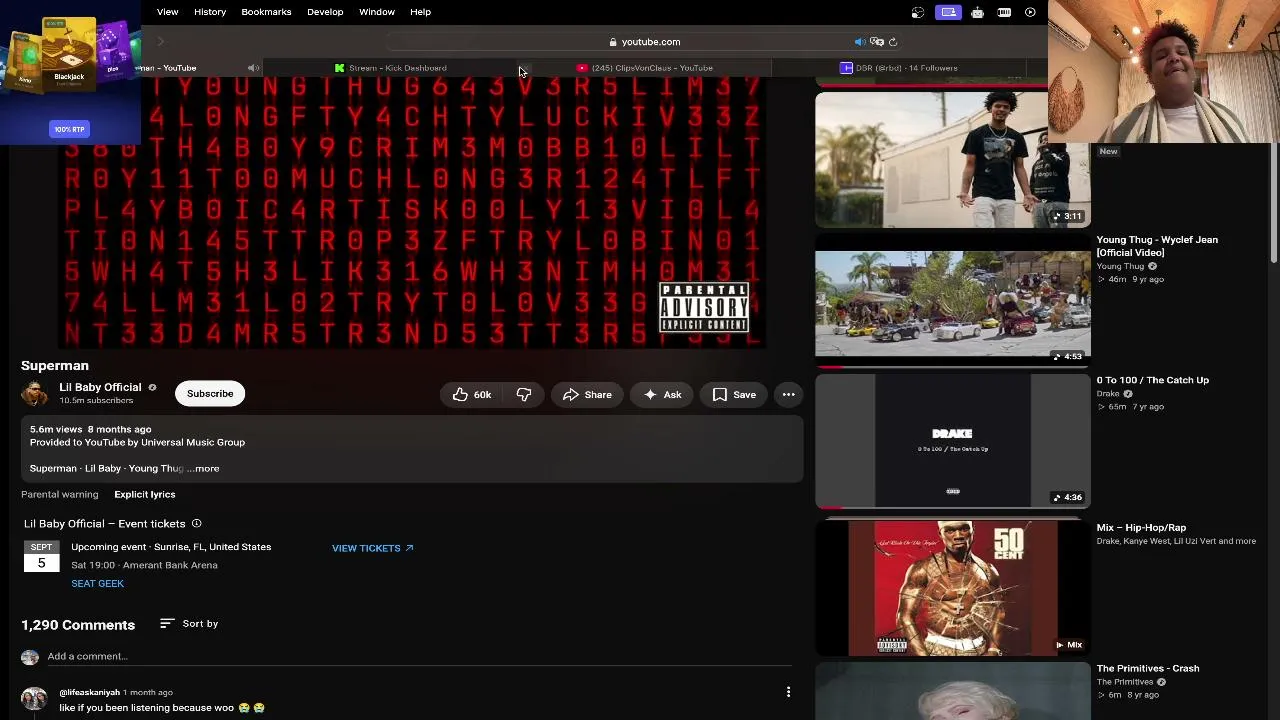The height and width of the screenshot is (720, 1280).
Task: Open The Primitives - Crash thumbnail
Action: coord(952,690)
